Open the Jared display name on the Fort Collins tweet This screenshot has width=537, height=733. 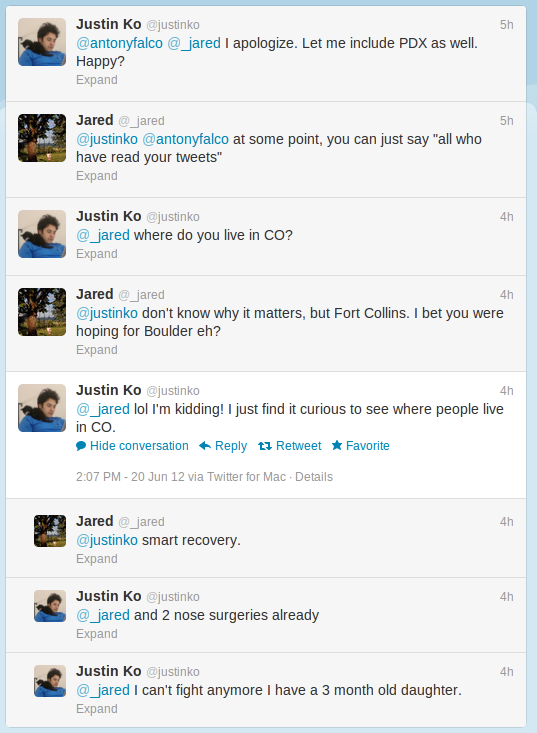(x=95, y=294)
